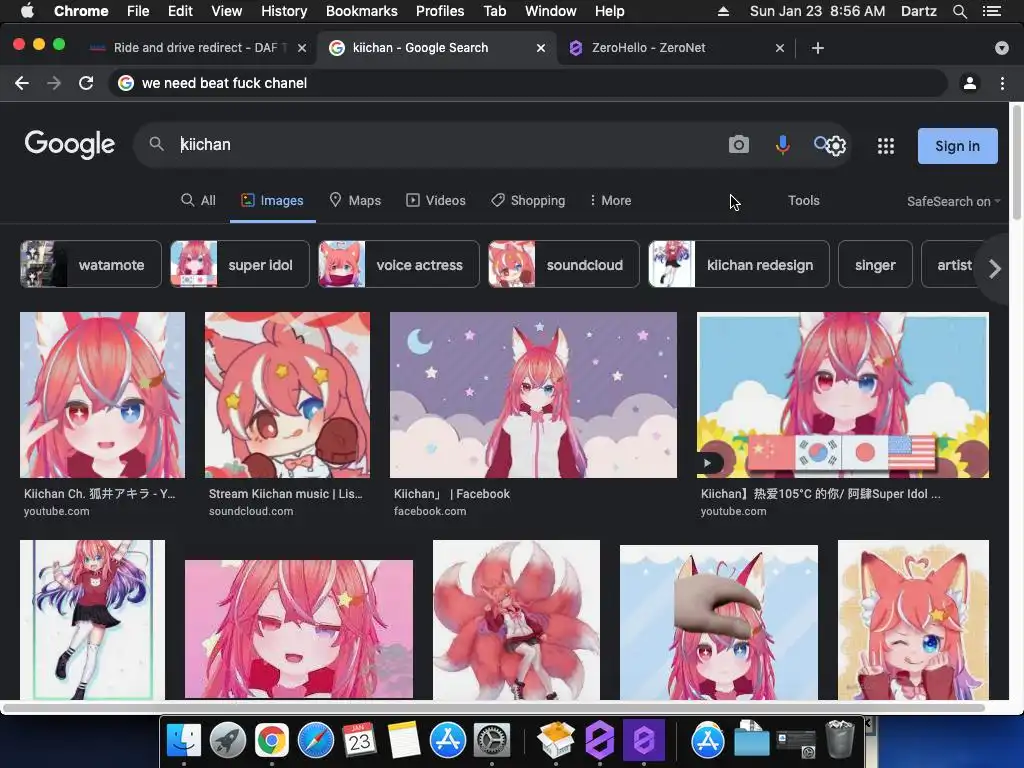Expand the More search categories menu
This screenshot has height=768, width=1024.
611,200
